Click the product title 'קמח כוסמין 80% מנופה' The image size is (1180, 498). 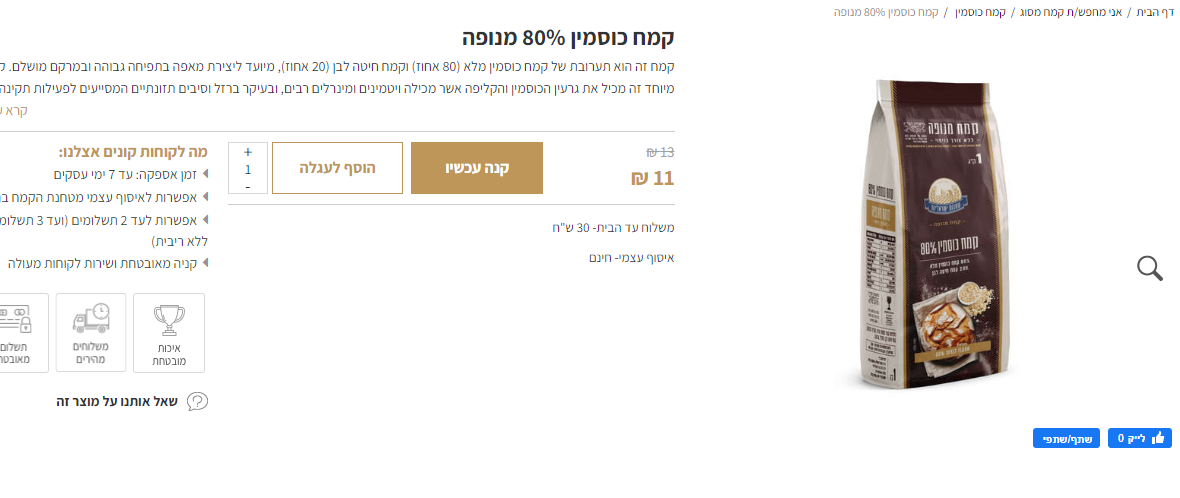(568, 39)
